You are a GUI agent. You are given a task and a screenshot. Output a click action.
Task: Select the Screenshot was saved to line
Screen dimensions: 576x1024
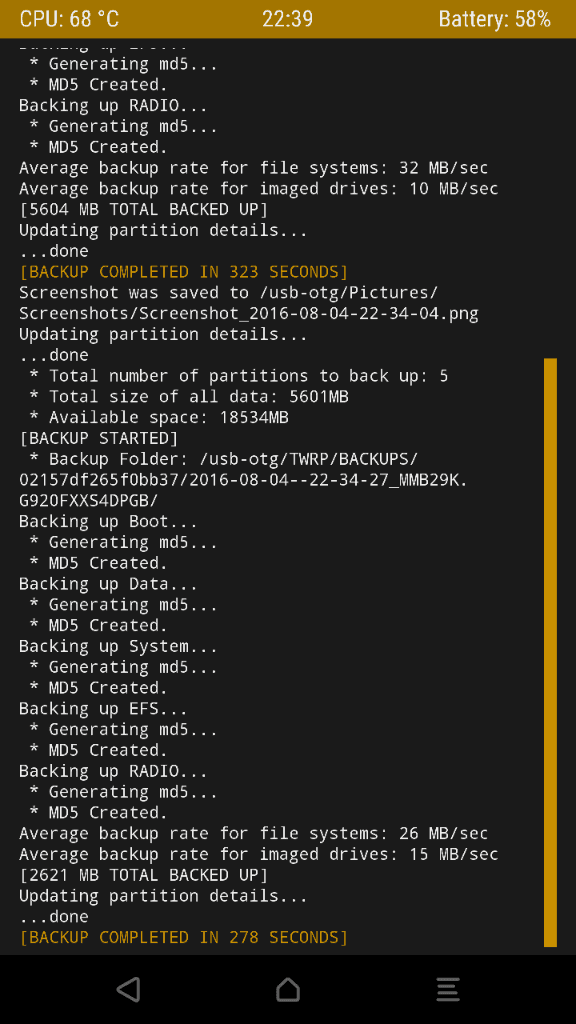(249, 303)
